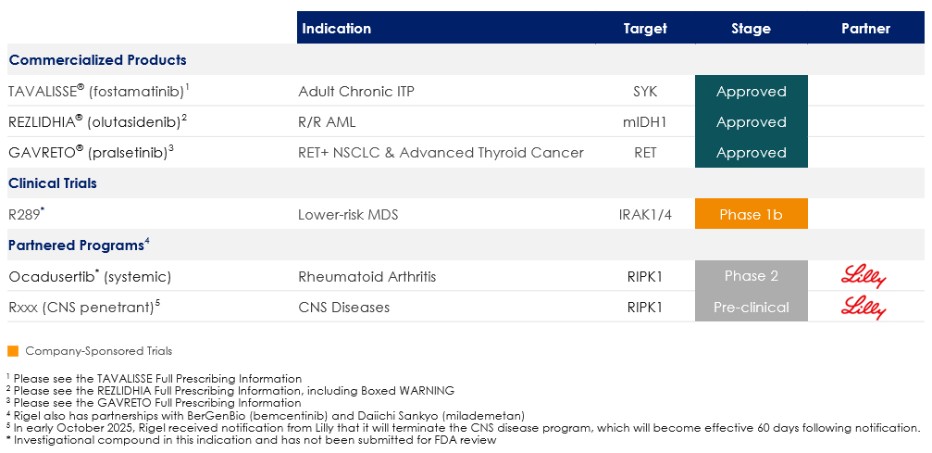This screenshot has height=453, width=932.
Task: Select the Commercialized Products section heading
Action: [x=98, y=61]
